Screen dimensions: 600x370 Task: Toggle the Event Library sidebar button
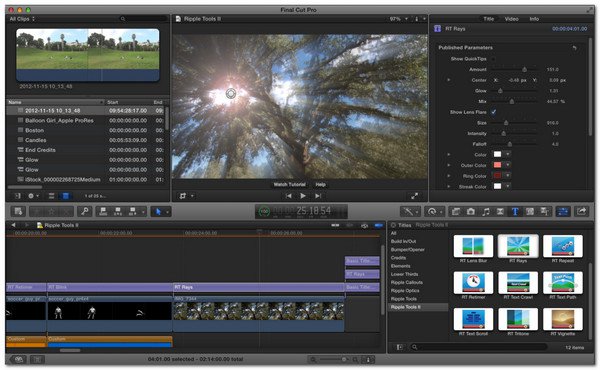point(18,196)
